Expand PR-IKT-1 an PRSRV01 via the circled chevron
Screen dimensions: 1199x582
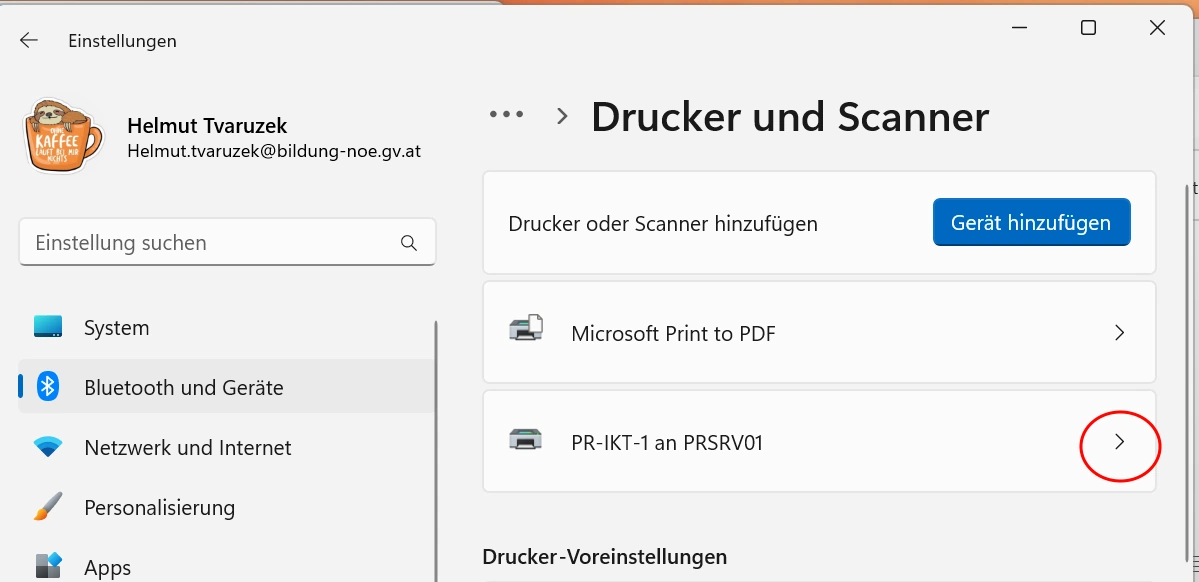(x=1119, y=441)
